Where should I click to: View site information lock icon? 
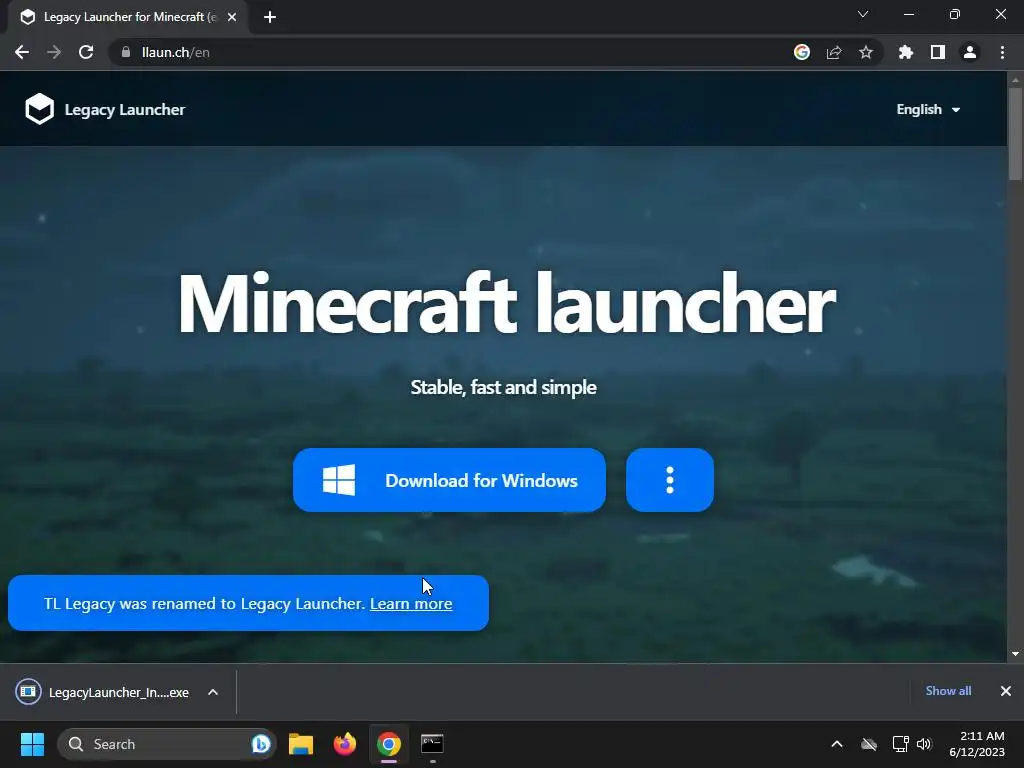pyautogui.click(x=126, y=52)
